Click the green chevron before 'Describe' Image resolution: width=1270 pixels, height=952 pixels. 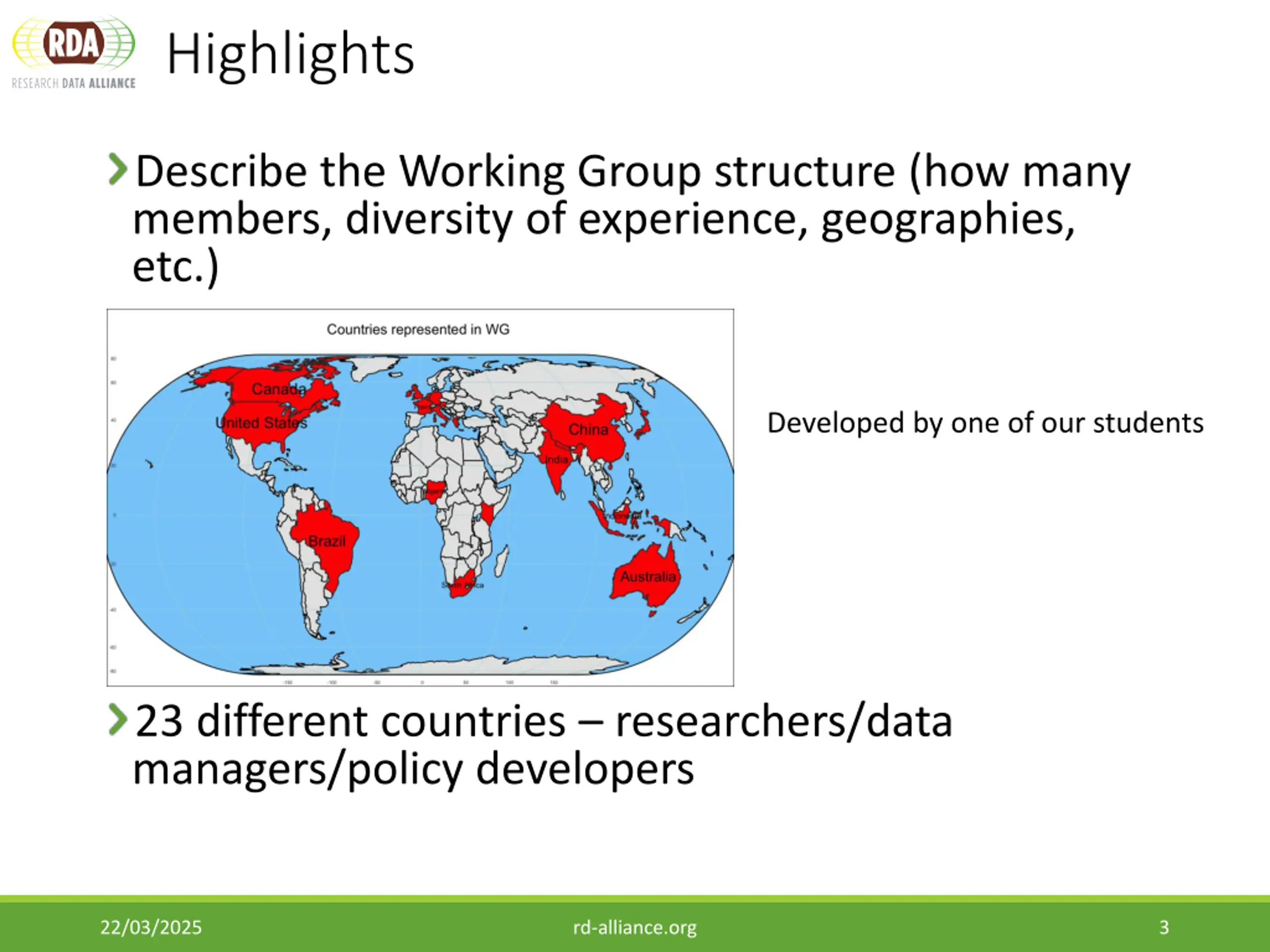(117, 170)
